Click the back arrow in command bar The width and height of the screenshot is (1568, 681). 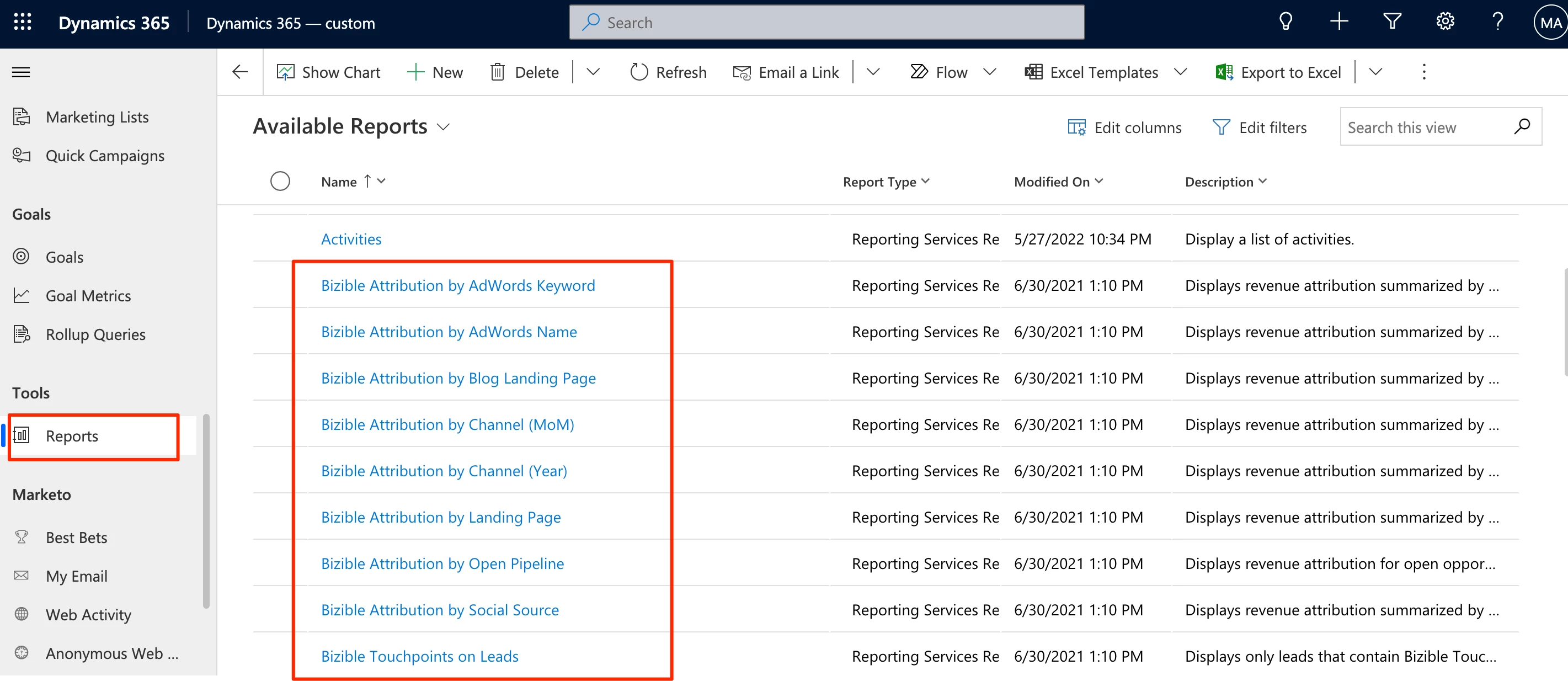(x=240, y=72)
